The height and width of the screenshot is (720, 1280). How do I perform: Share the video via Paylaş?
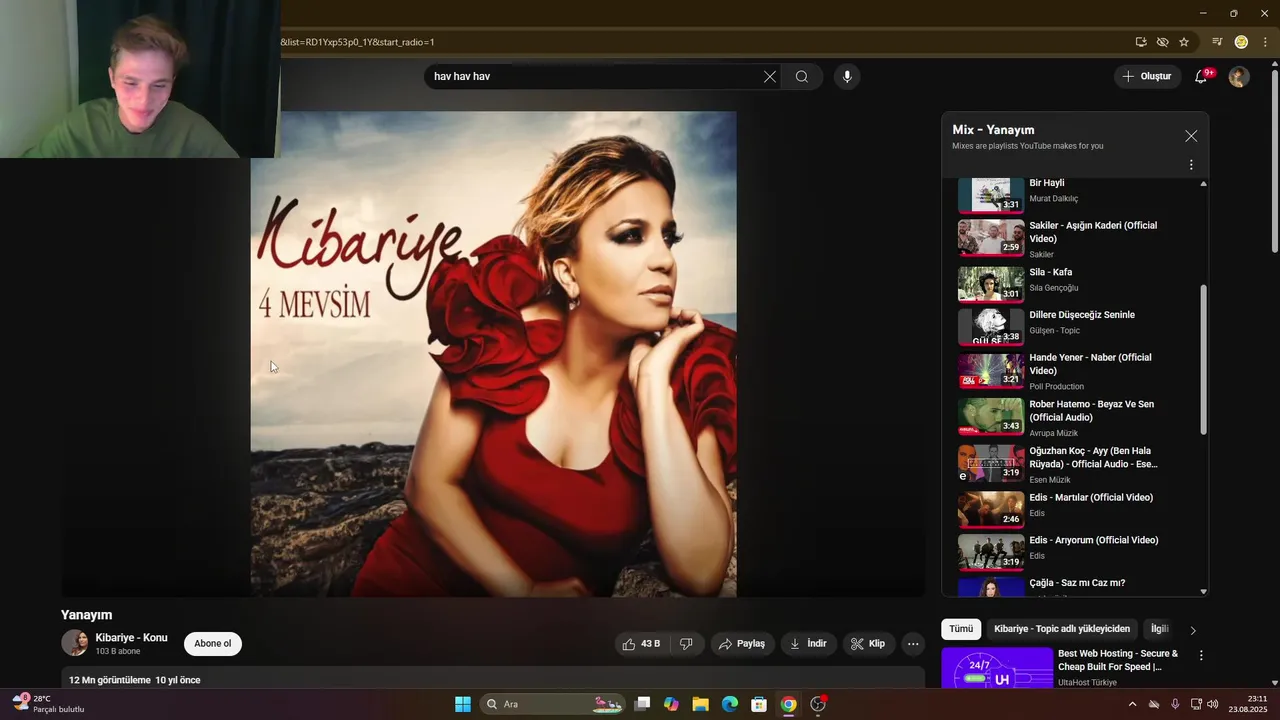tap(742, 644)
